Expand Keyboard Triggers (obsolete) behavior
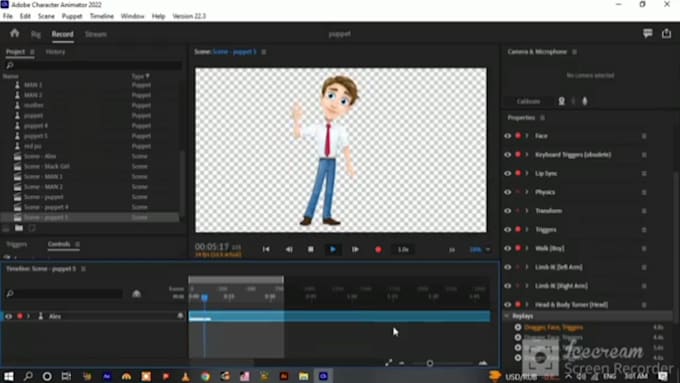 (527, 154)
